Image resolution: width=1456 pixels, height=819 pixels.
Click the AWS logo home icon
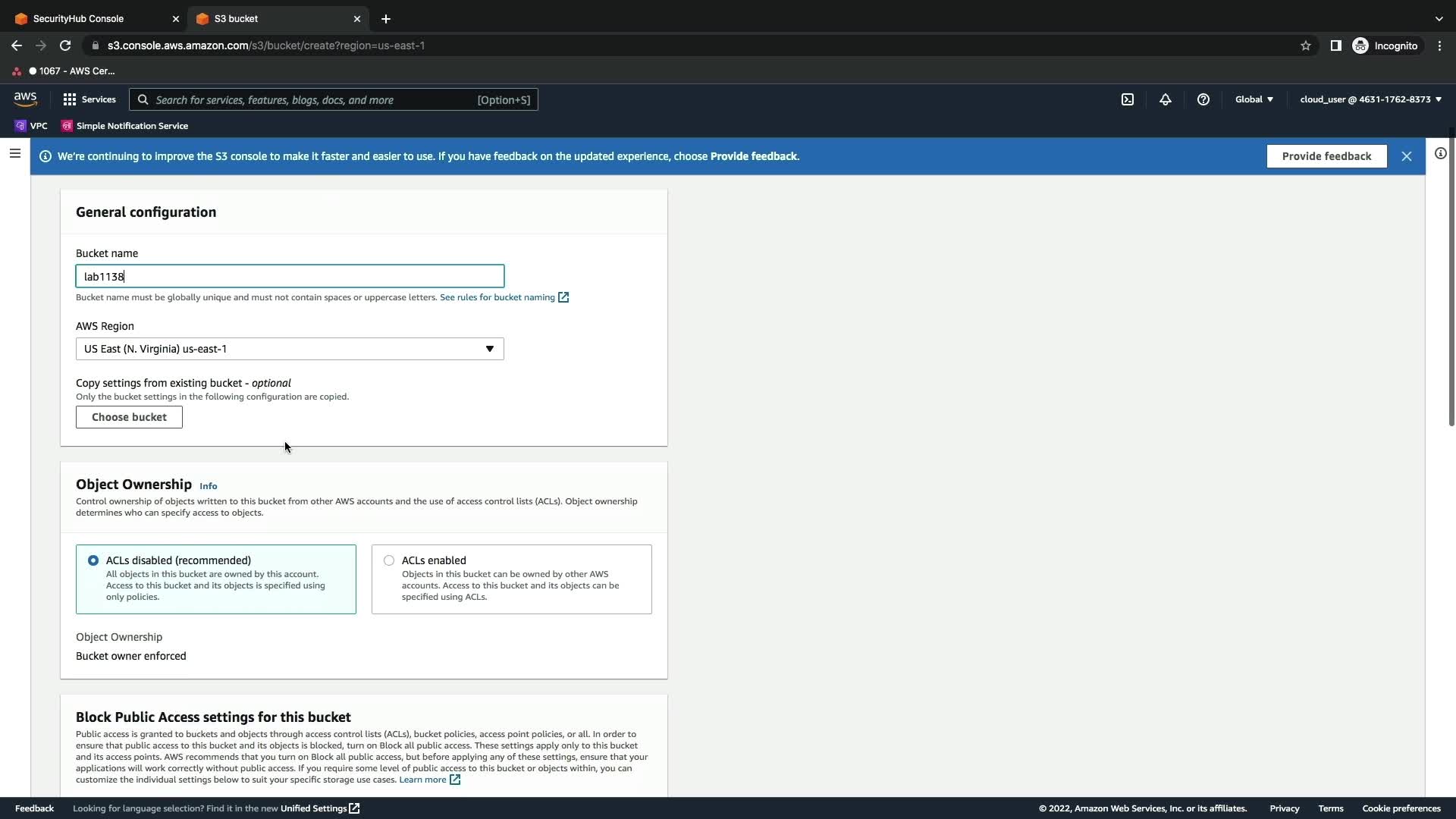pyautogui.click(x=25, y=99)
